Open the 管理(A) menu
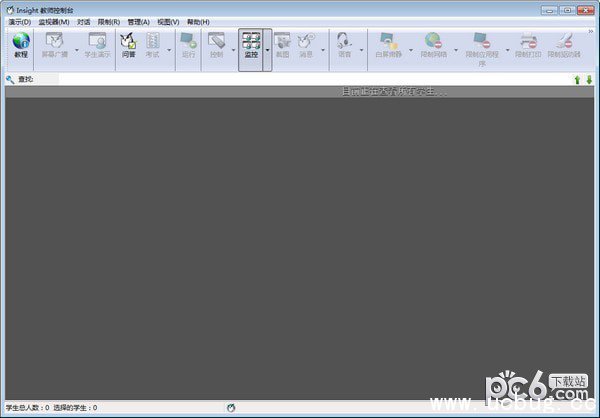The height and width of the screenshot is (418, 600). 138,21
